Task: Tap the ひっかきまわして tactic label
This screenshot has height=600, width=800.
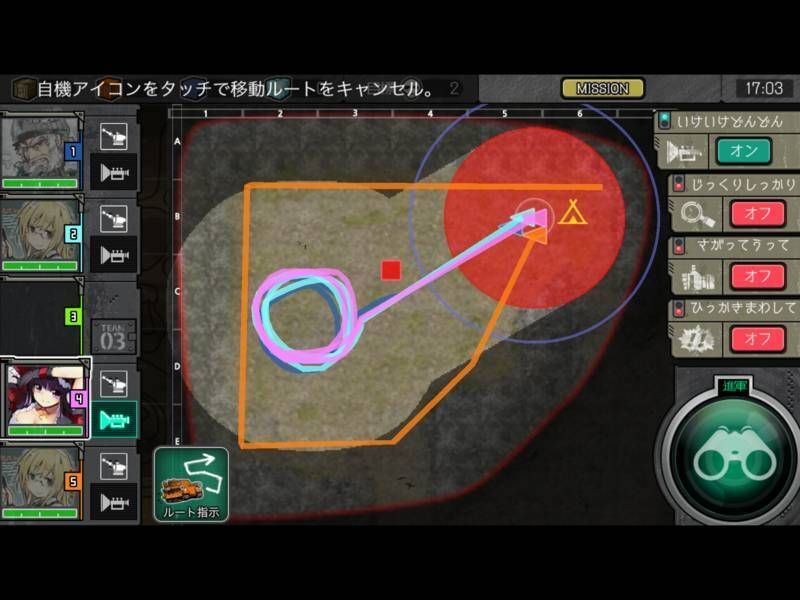Action: 744,308
